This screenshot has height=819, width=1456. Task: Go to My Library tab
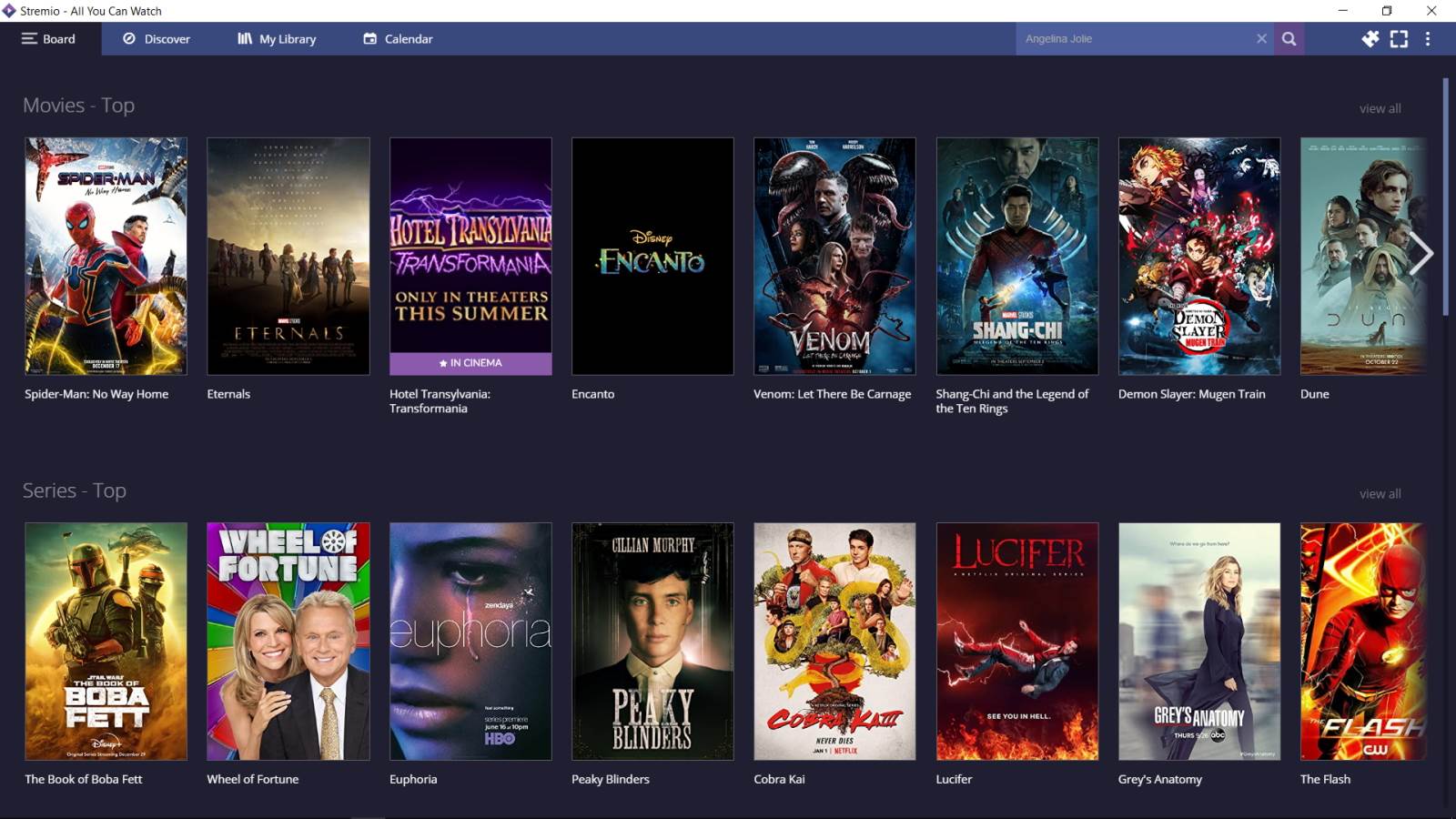(277, 39)
